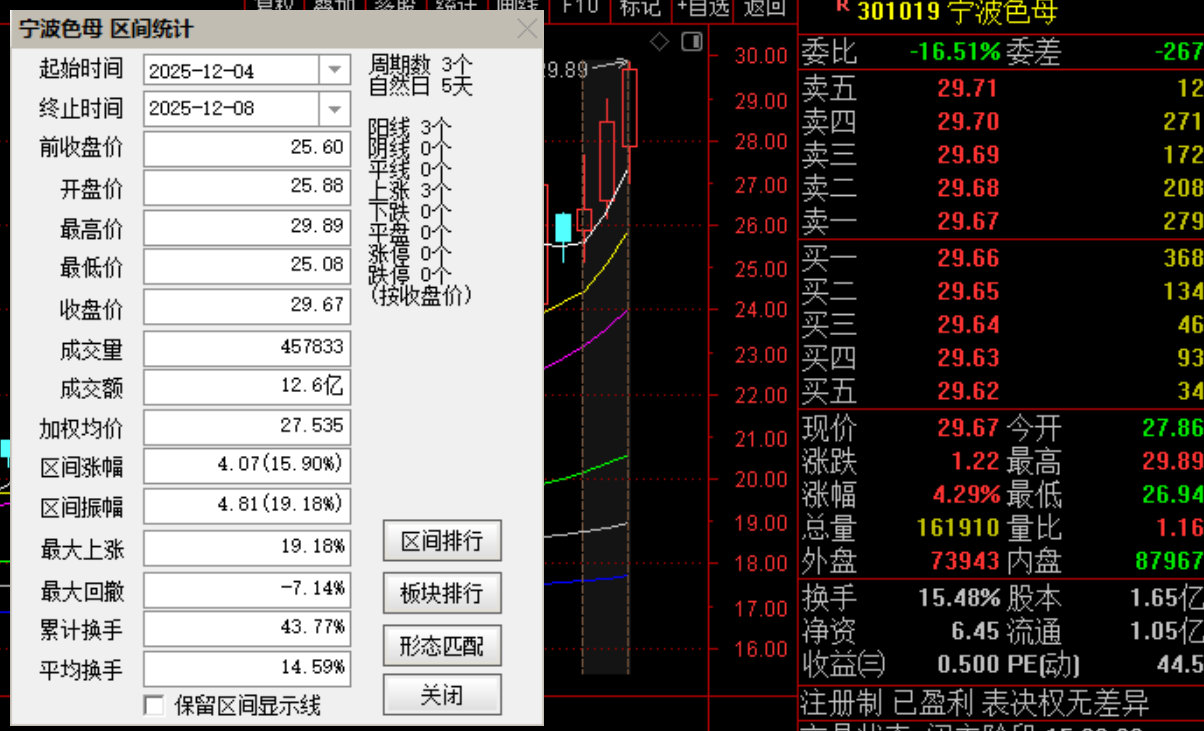Click 标记 in the top toolbar
This screenshot has width=1204, height=731.
click(x=640, y=7)
